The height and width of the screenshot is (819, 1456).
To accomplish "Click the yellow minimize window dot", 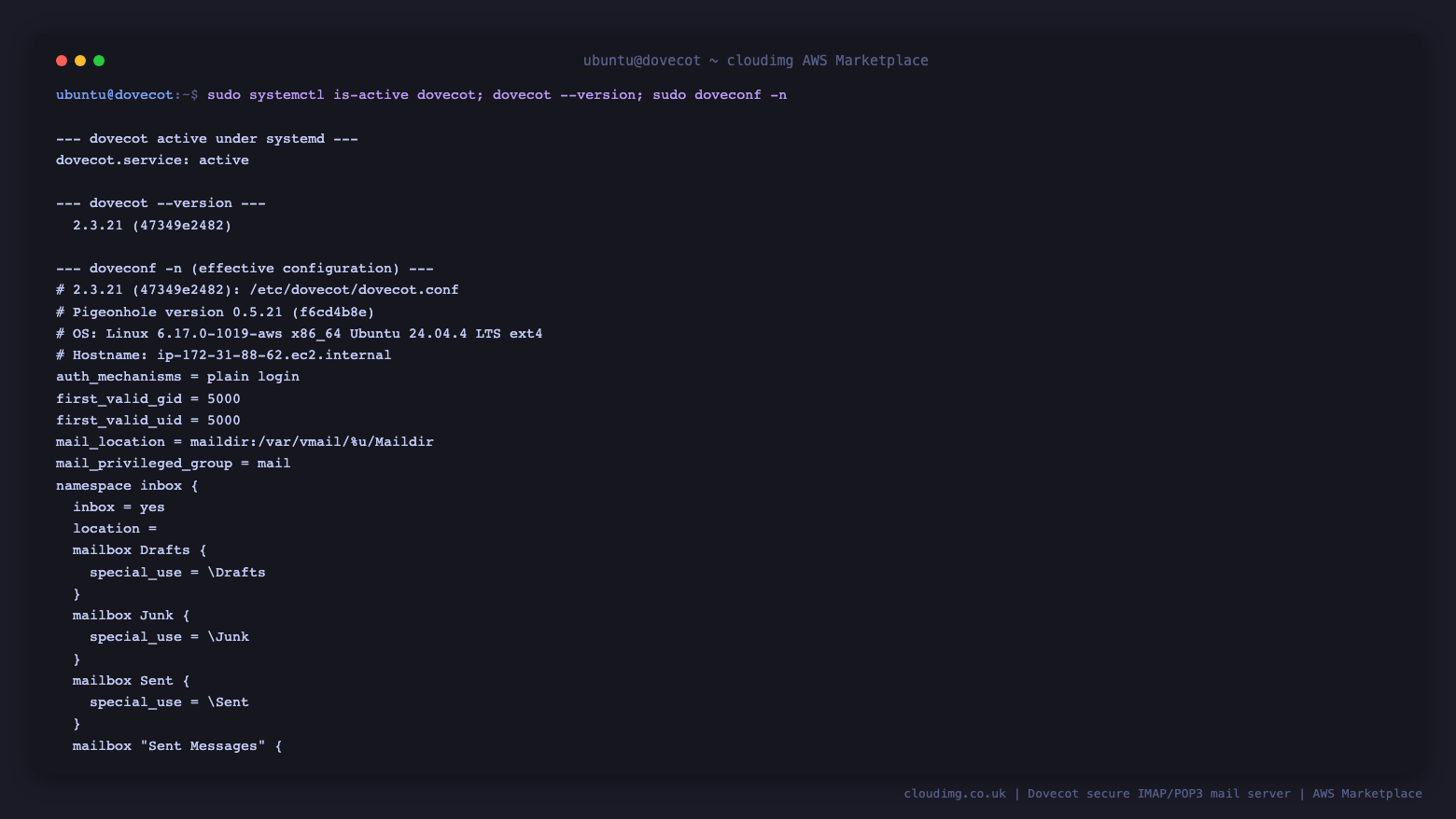I will tap(80, 61).
